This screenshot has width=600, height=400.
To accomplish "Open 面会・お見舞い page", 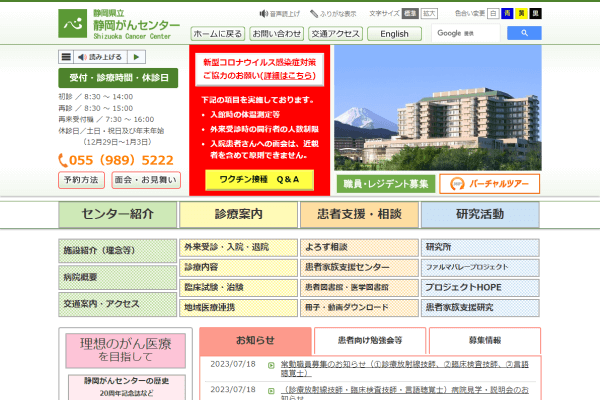I will coord(146,180).
